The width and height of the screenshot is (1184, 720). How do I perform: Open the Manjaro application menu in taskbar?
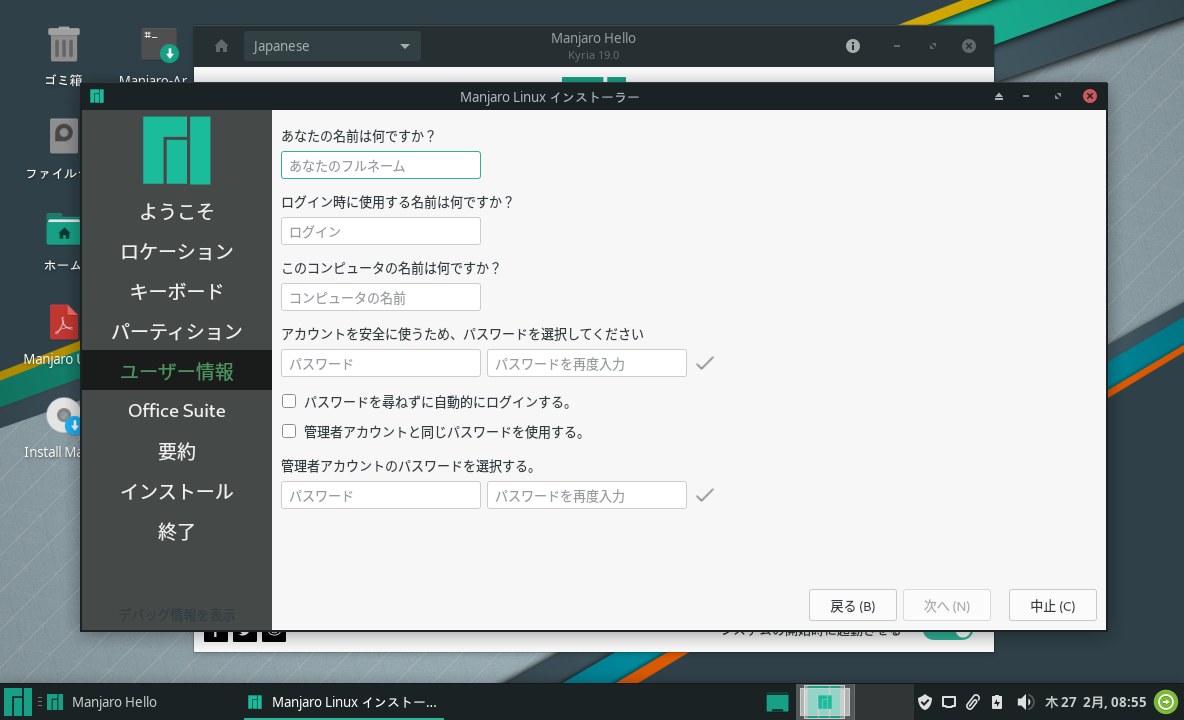(17, 702)
